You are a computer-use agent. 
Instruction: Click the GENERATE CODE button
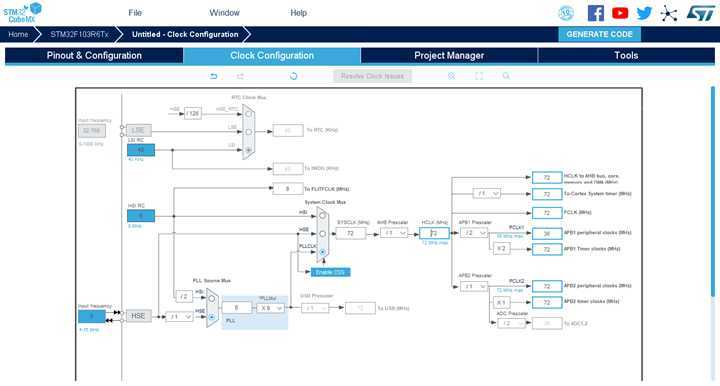pos(599,34)
